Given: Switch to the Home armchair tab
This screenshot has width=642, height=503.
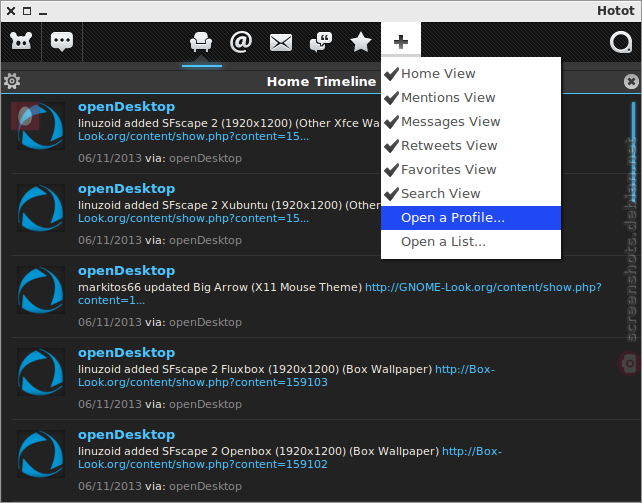Looking at the screenshot, I should click(201, 42).
